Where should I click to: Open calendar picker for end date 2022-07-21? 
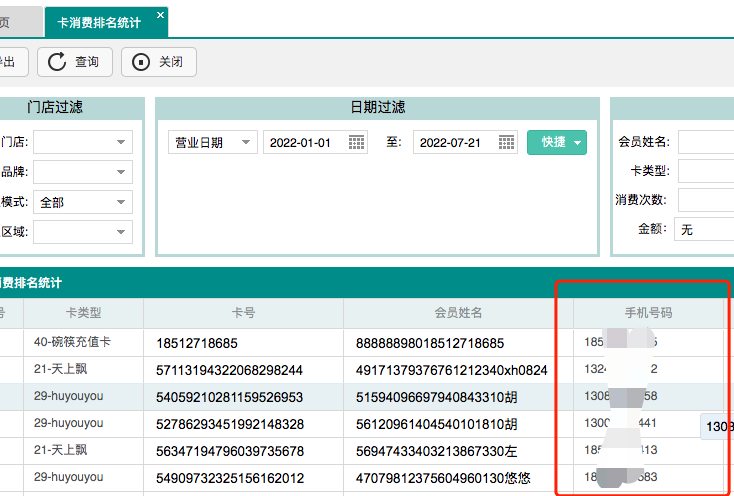click(x=507, y=142)
